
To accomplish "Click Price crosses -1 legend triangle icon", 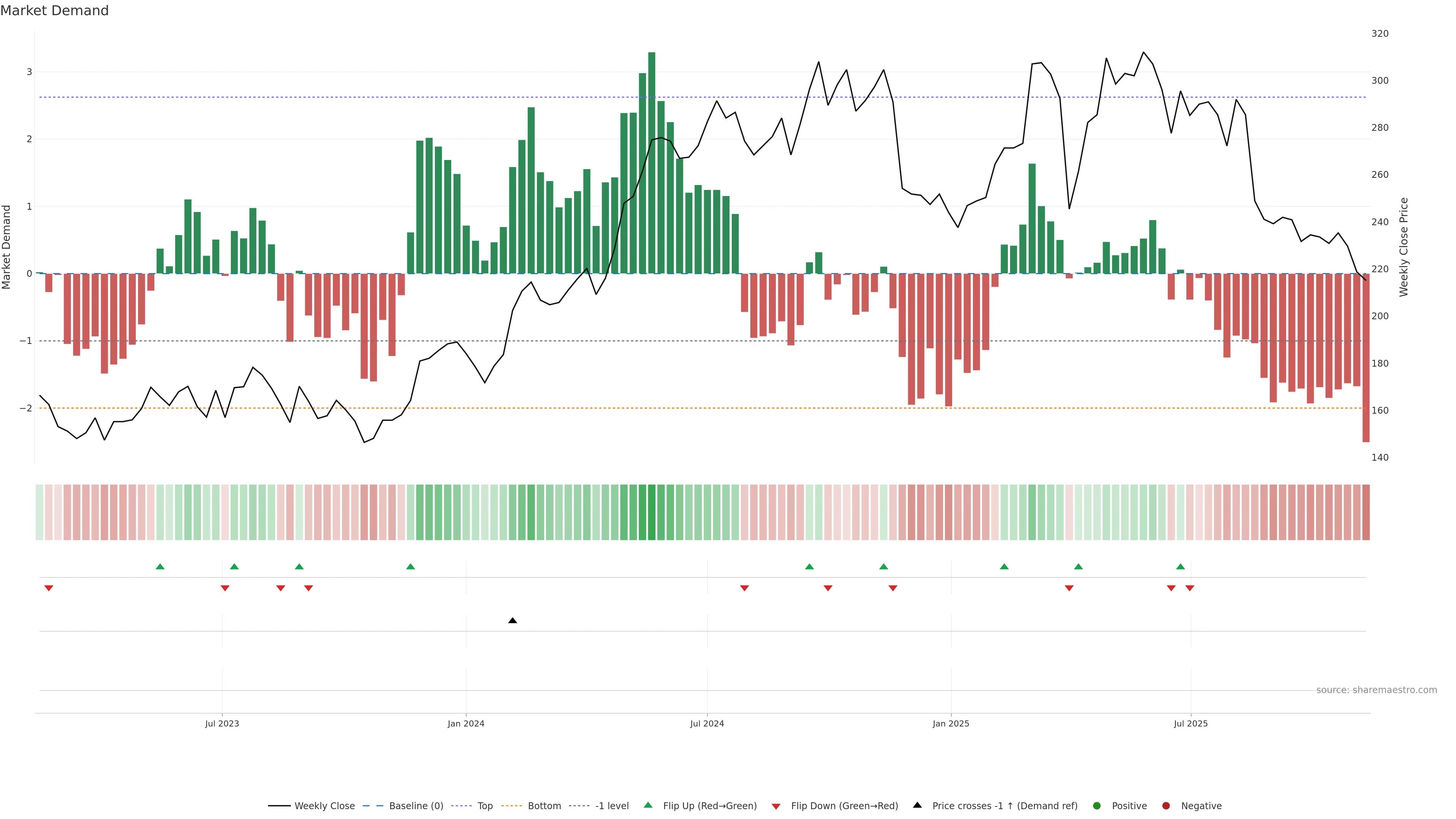I will click(917, 805).
